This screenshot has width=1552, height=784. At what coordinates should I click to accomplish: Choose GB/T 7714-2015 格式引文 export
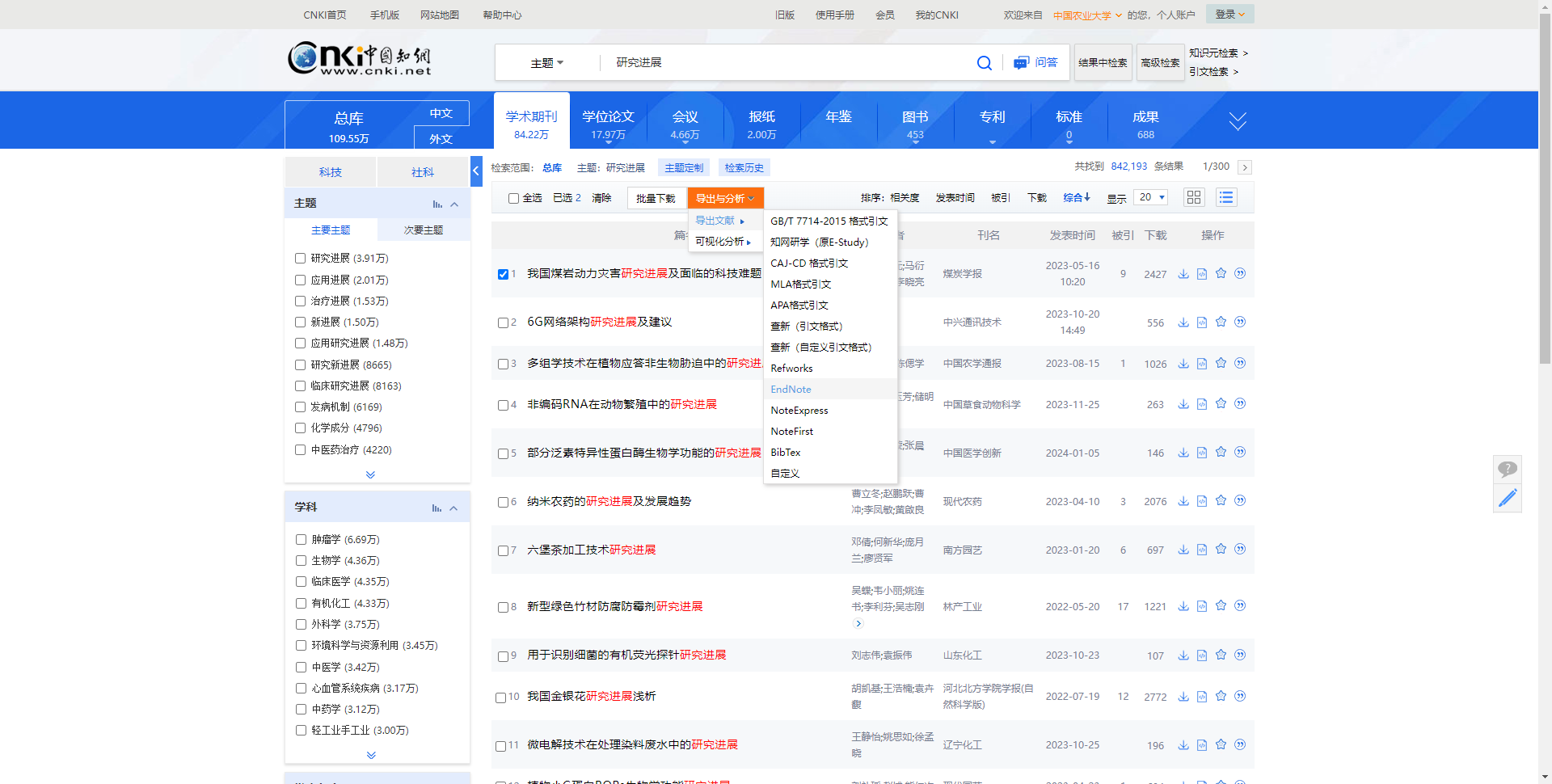pos(830,221)
